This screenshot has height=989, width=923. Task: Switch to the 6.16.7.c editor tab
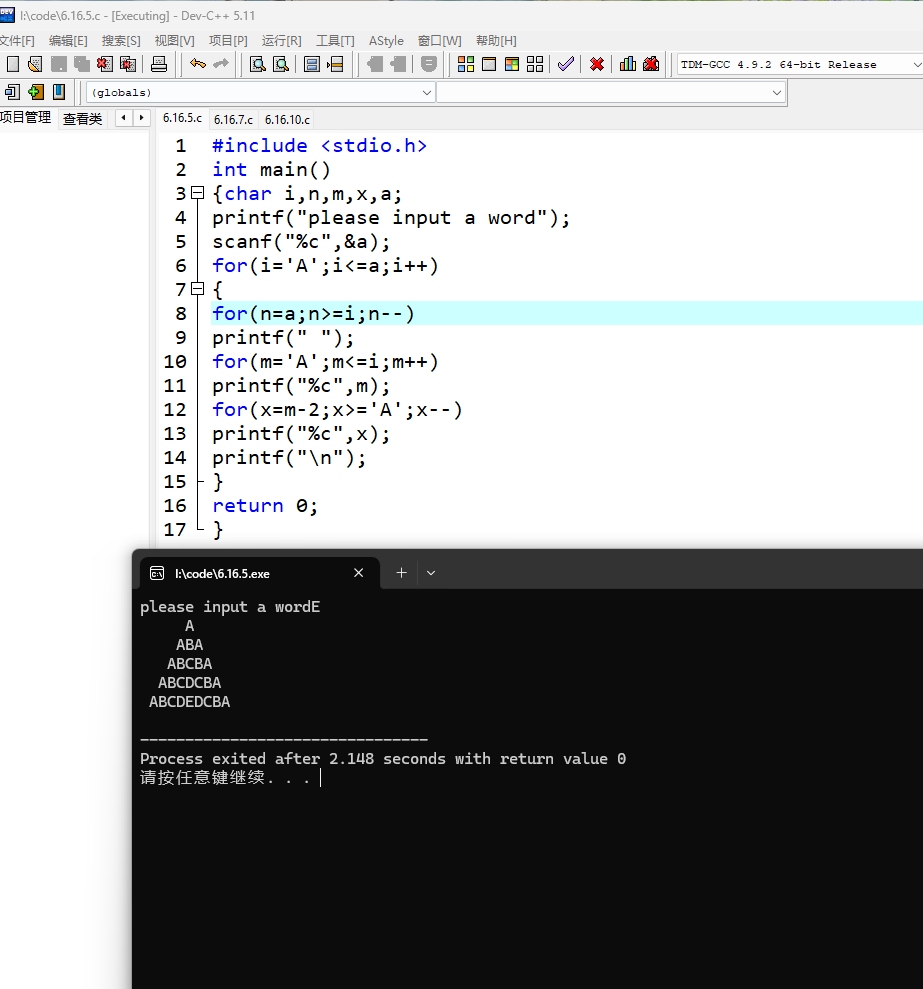click(233, 119)
